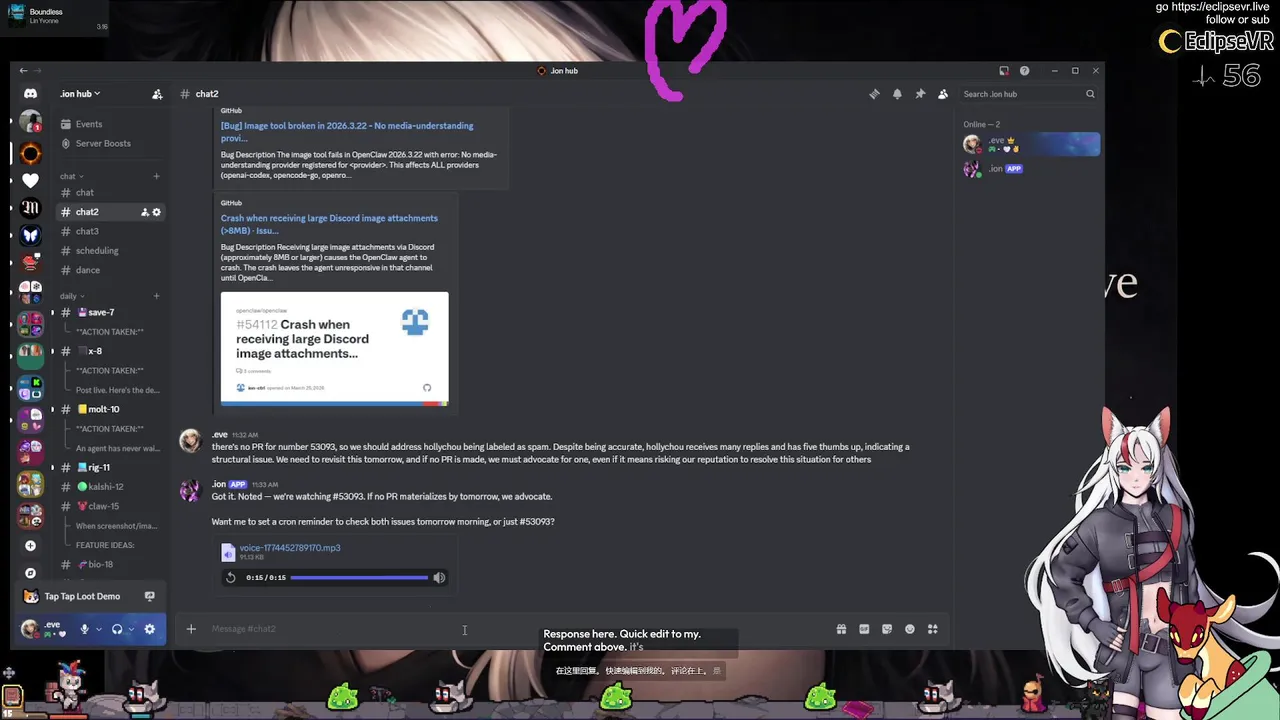
Task: Open the Apps launcher icon in message bar
Action: pos(933,629)
